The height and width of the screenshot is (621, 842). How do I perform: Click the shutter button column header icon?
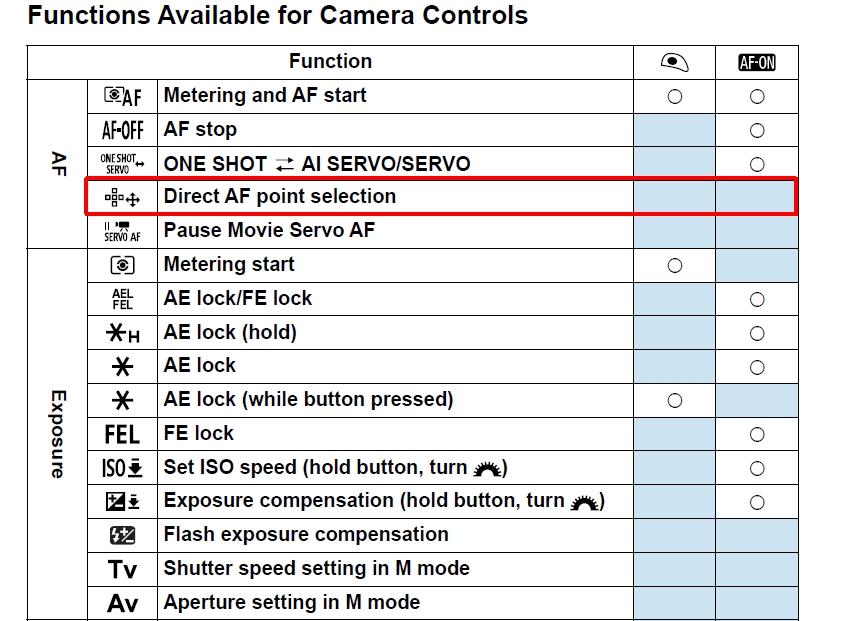(x=675, y=62)
